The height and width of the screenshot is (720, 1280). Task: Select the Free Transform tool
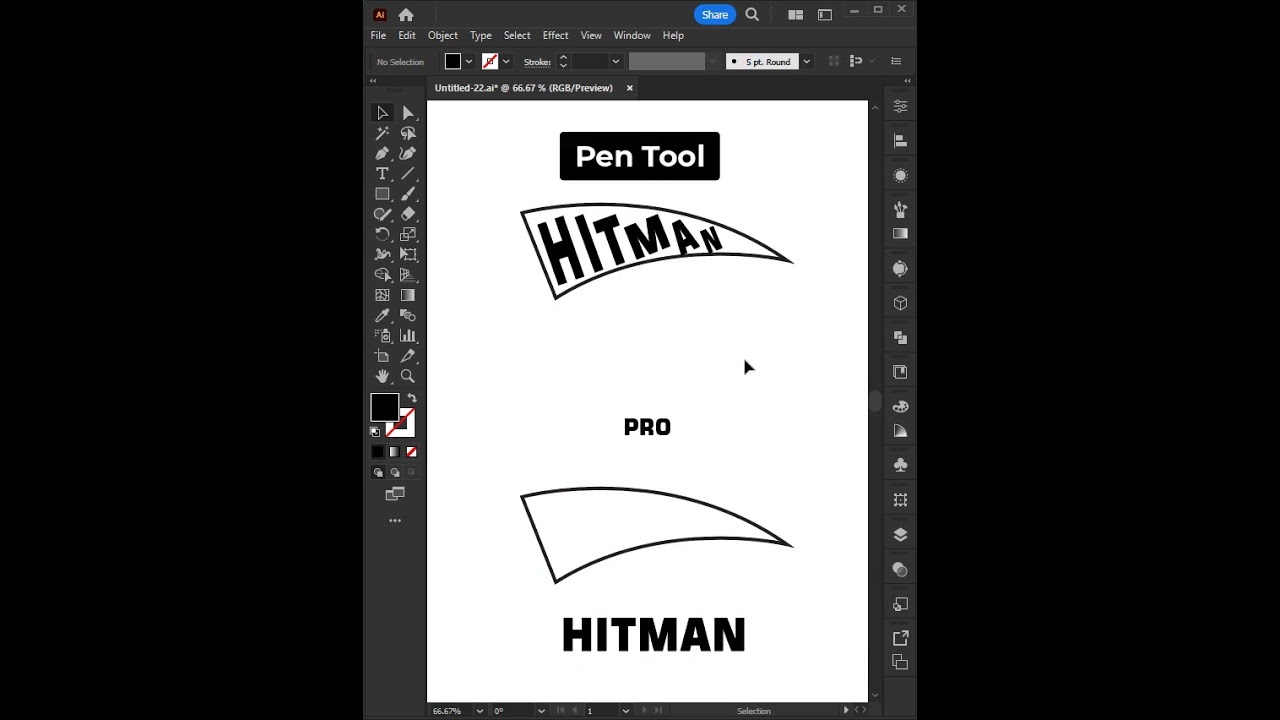pyautogui.click(x=408, y=255)
